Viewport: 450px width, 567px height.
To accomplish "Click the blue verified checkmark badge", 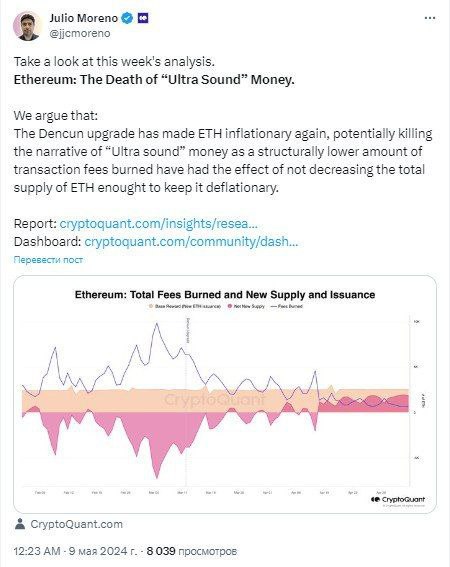I will [127, 18].
